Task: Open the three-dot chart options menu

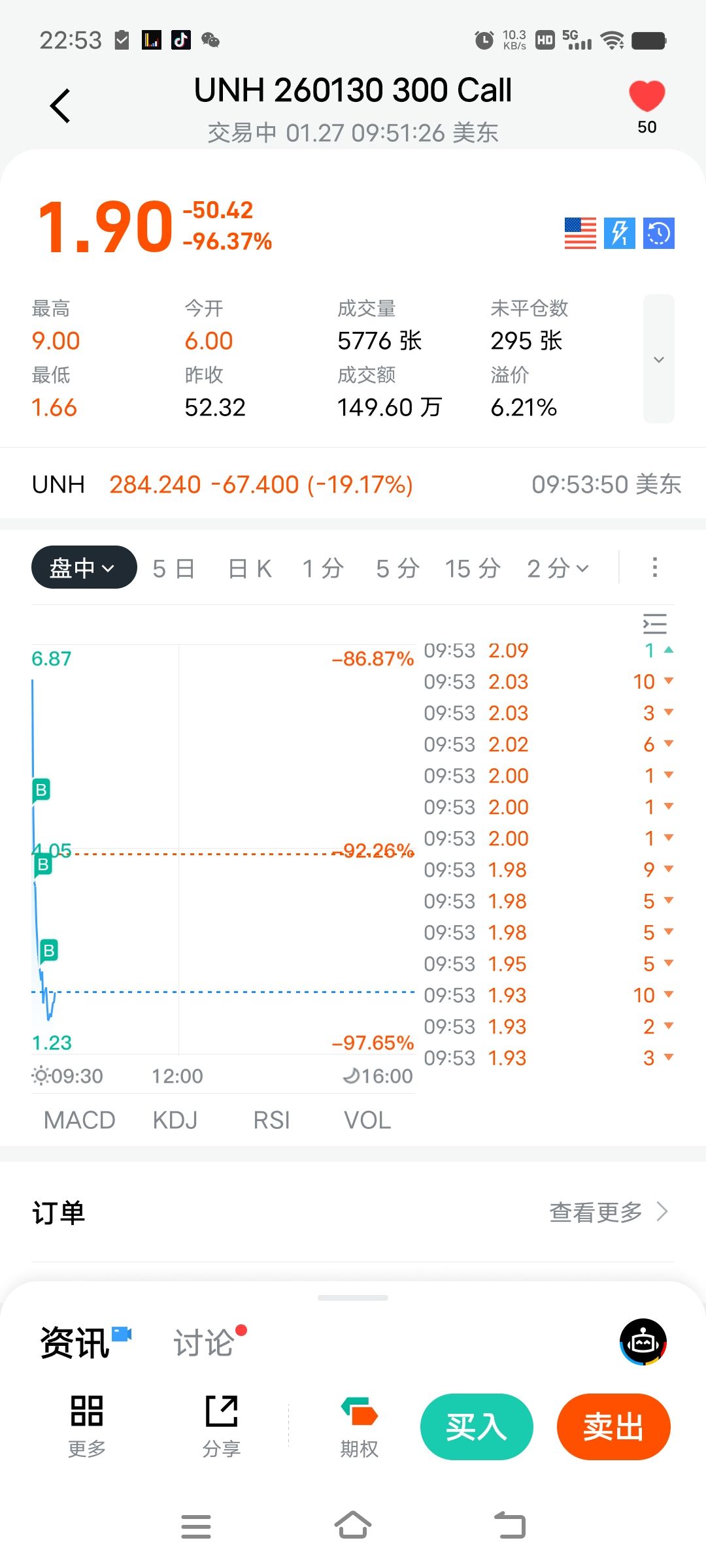Action: tap(654, 568)
